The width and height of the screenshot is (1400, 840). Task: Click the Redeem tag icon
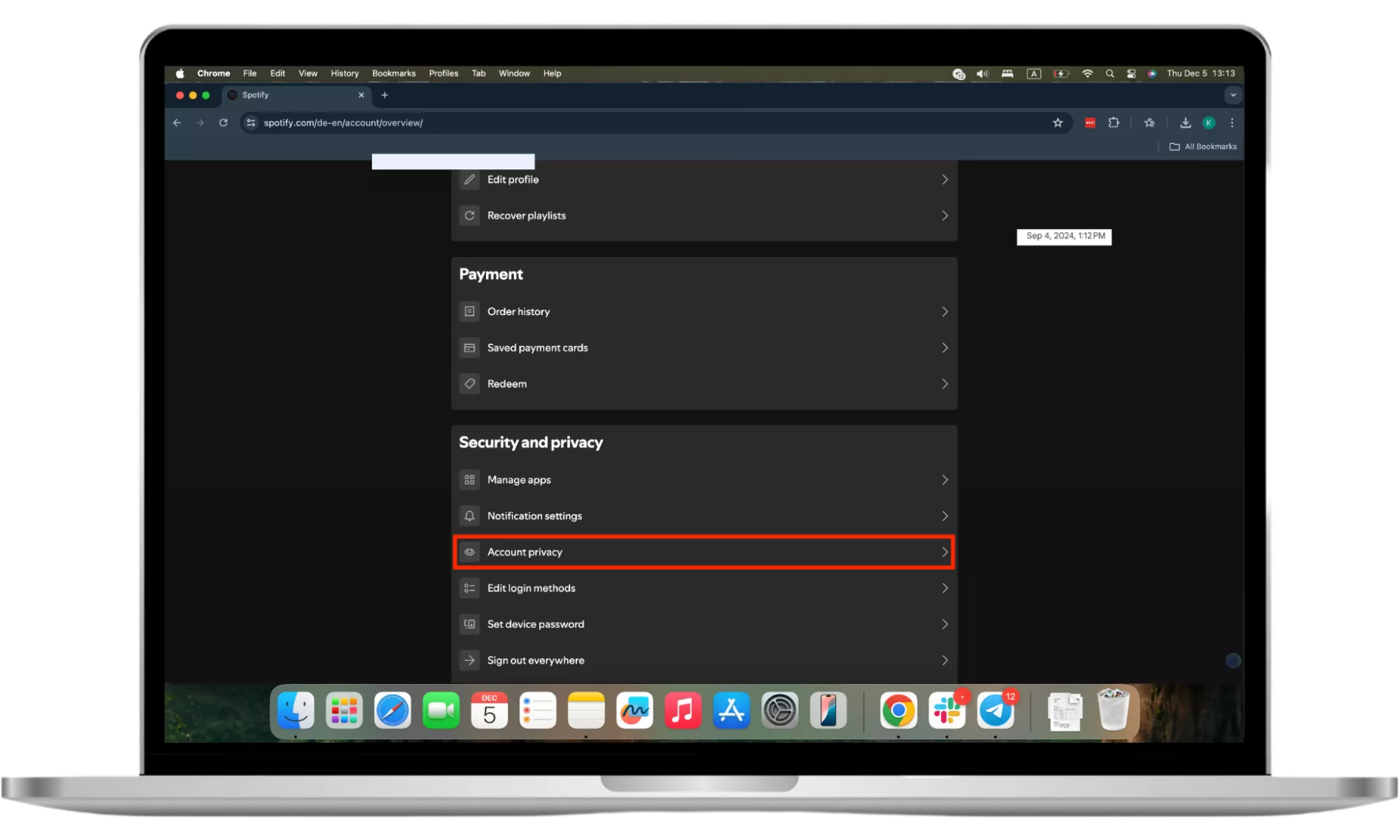point(469,384)
